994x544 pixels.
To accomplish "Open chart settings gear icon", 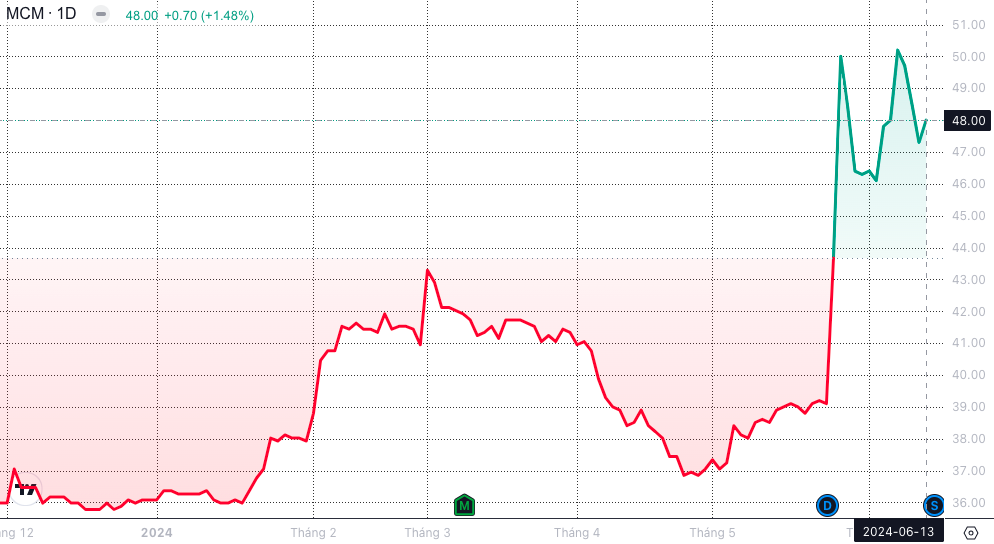I will 969,532.
